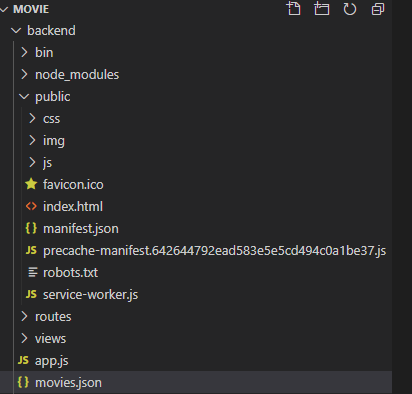This screenshot has height=394, width=412.
Task: Expand the node_modules folder chevron
Action: coord(24,74)
